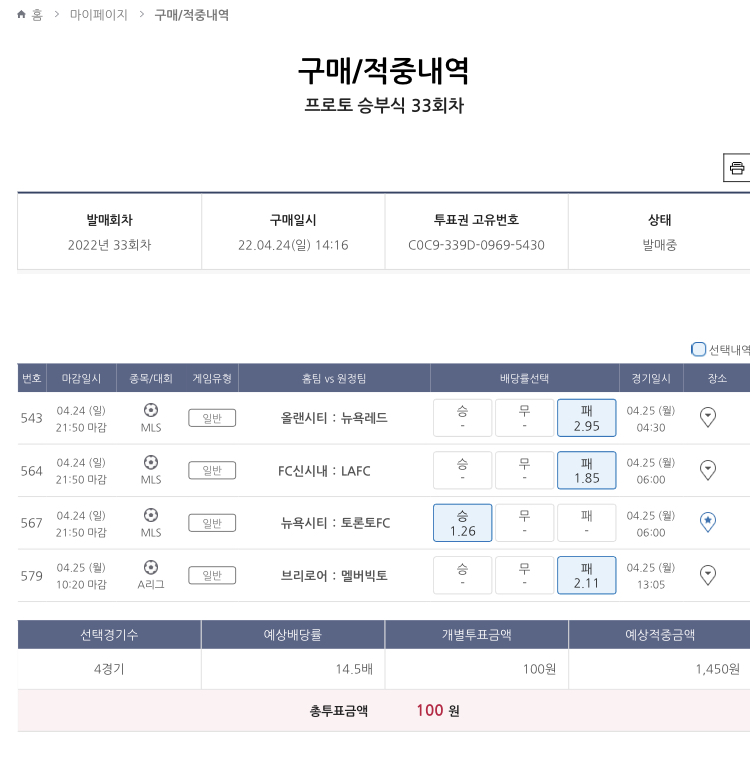Click expected payout 1,450원

click(x=718, y=669)
